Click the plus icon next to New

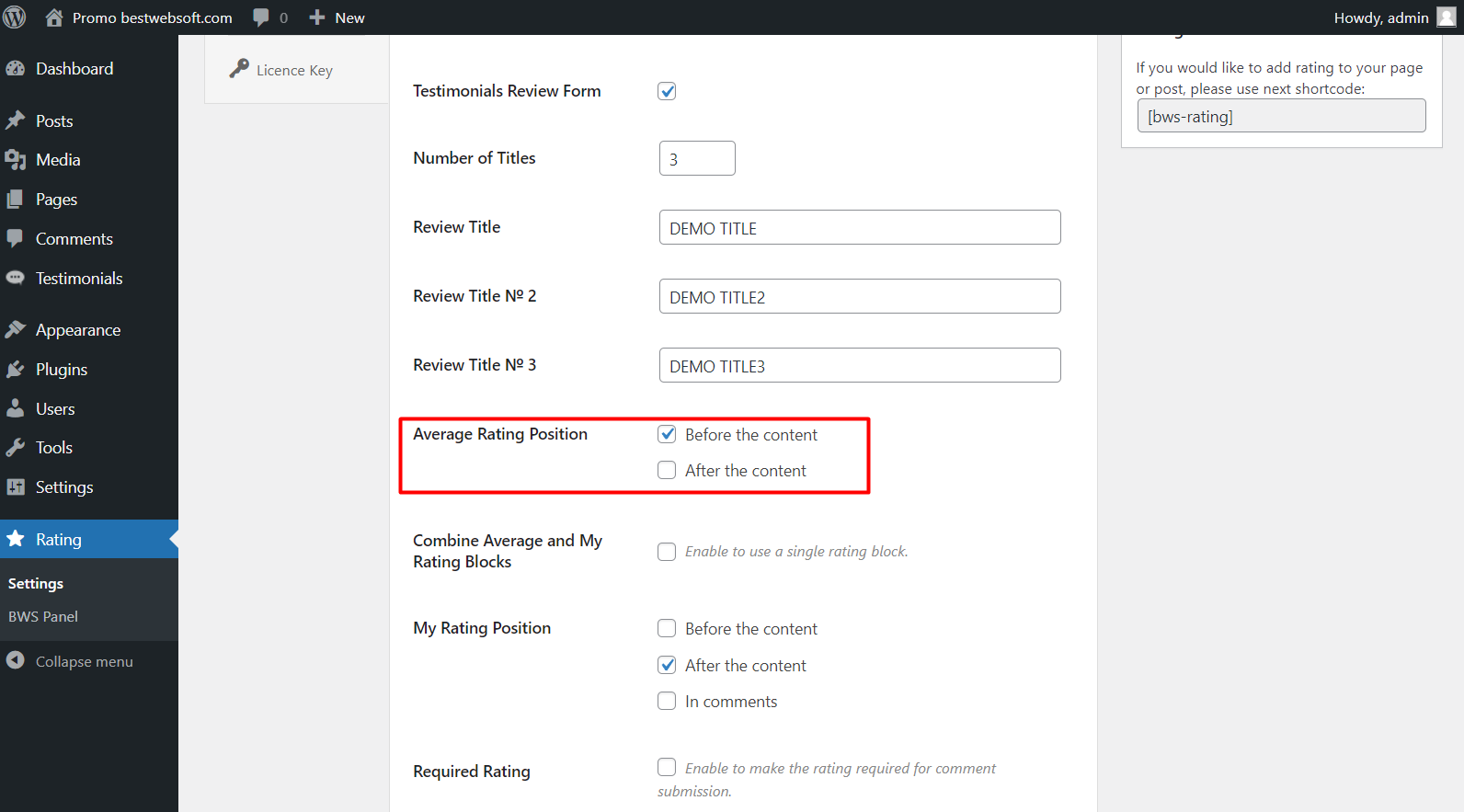(317, 17)
